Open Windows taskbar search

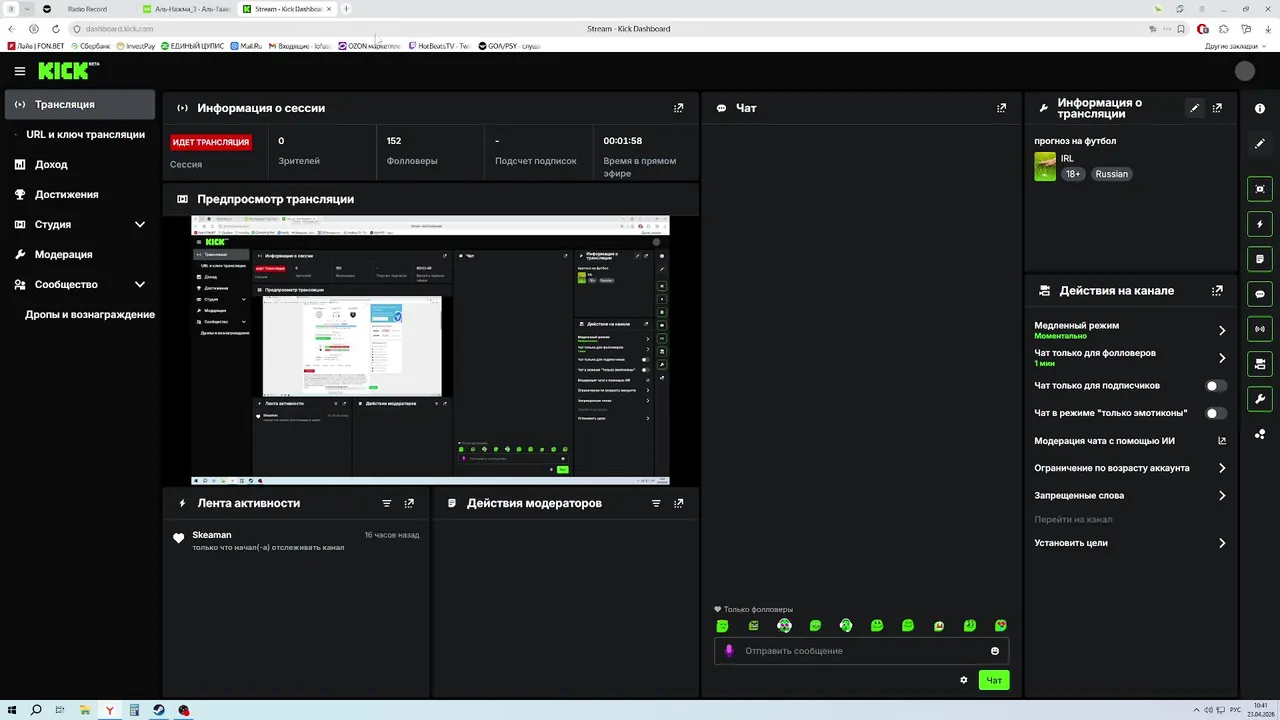point(36,710)
